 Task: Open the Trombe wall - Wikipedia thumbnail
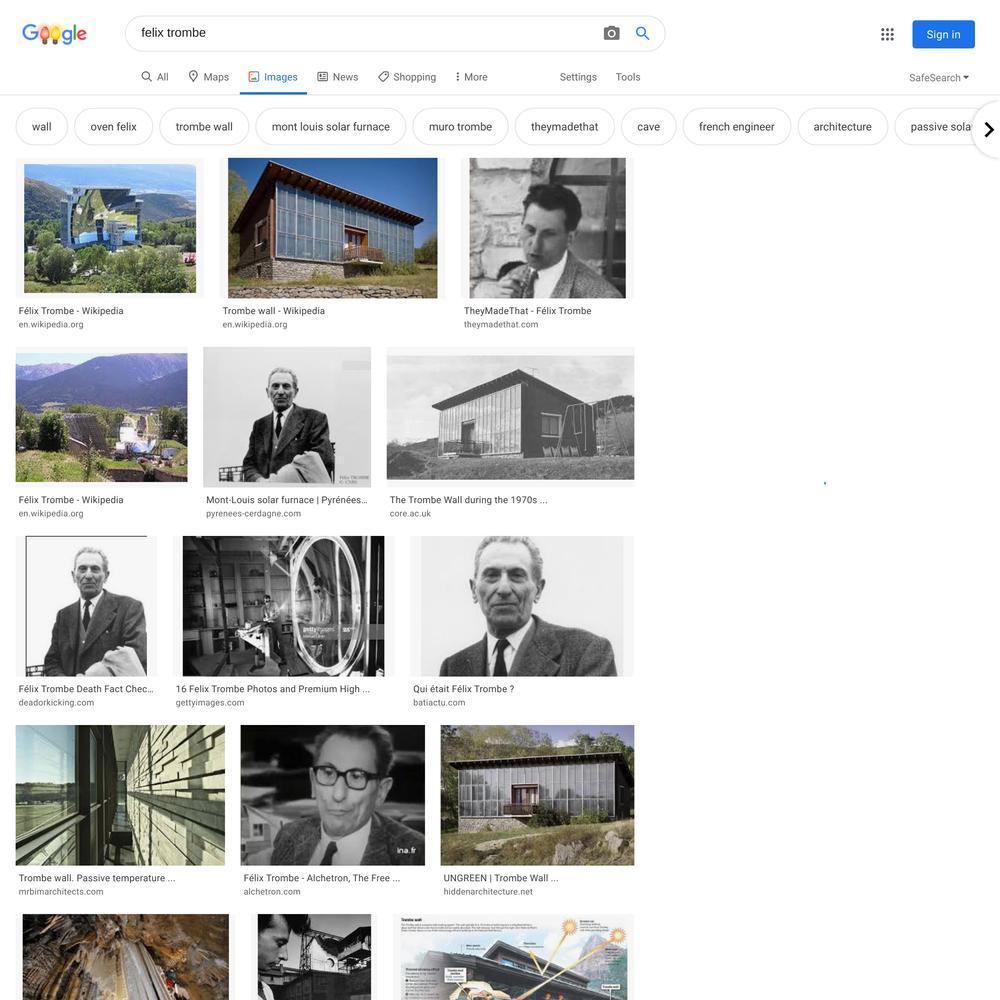coord(332,228)
